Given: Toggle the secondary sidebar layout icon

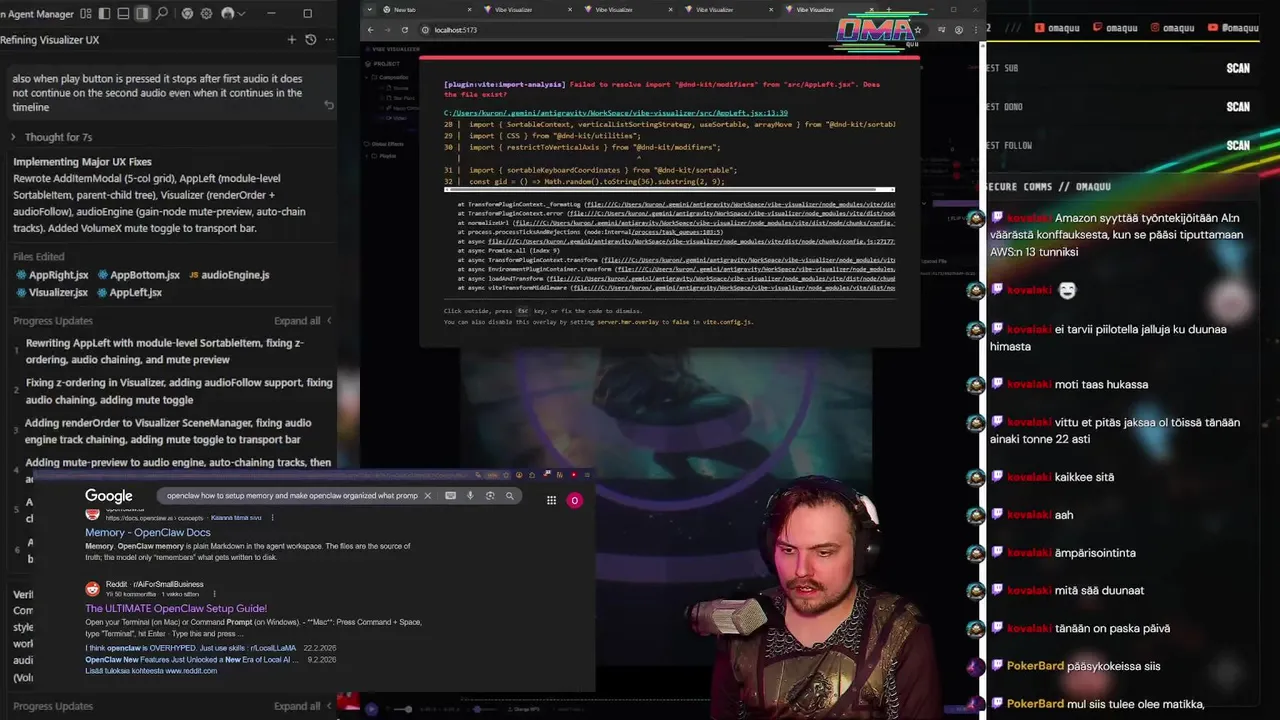Looking at the screenshot, I should click(x=142, y=13).
